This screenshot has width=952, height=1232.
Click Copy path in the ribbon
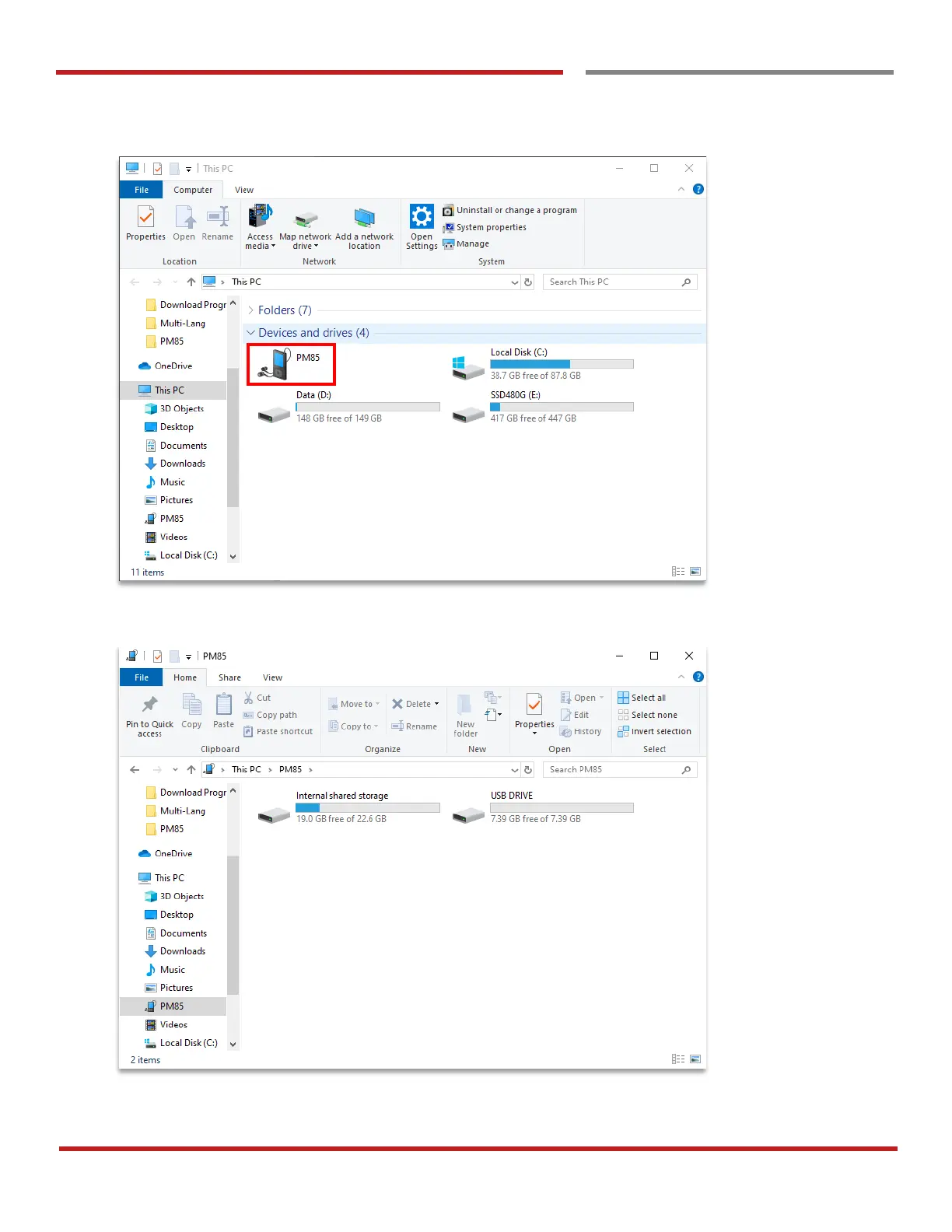pos(270,715)
